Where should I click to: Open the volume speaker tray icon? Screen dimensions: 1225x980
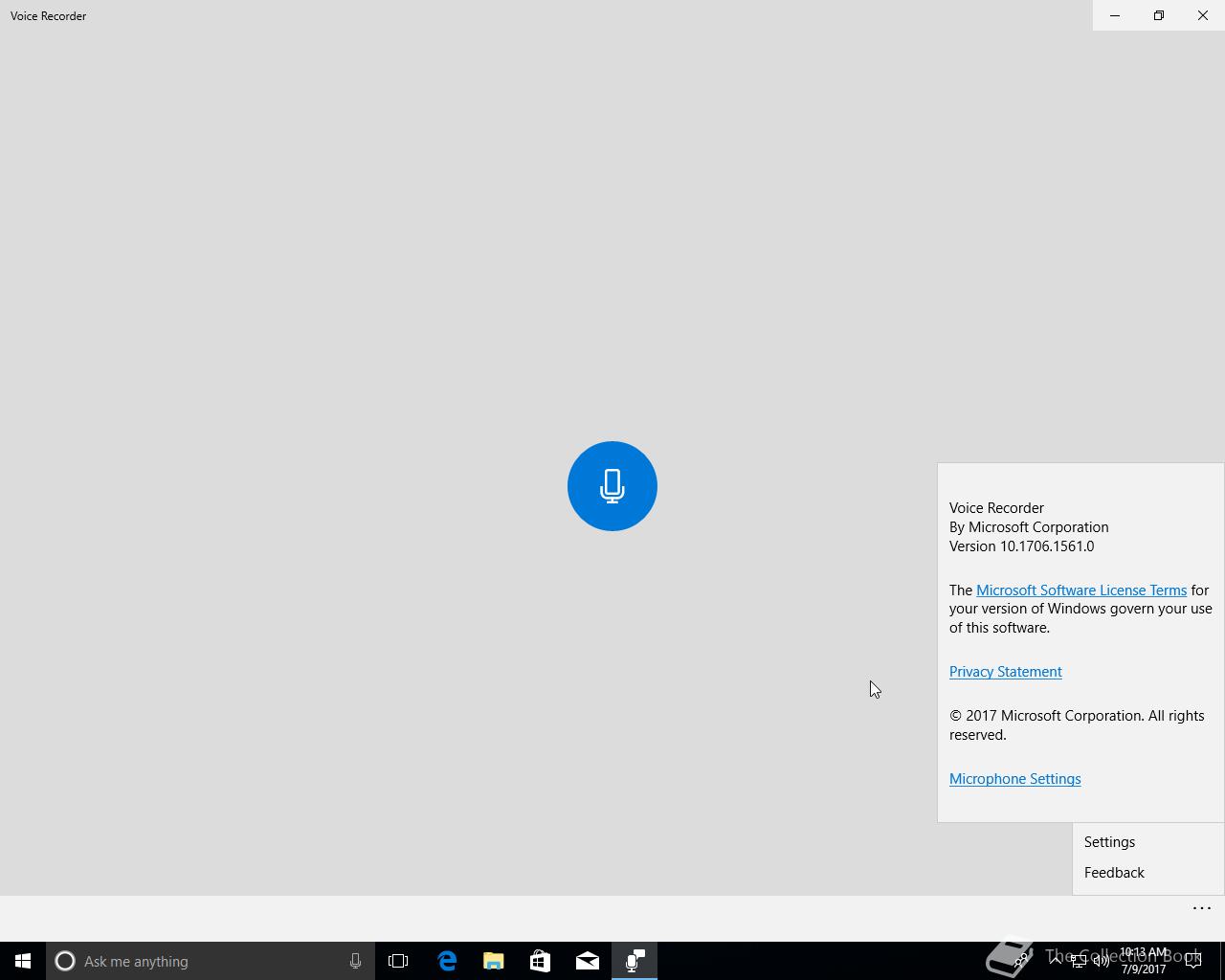coord(1102,961)
